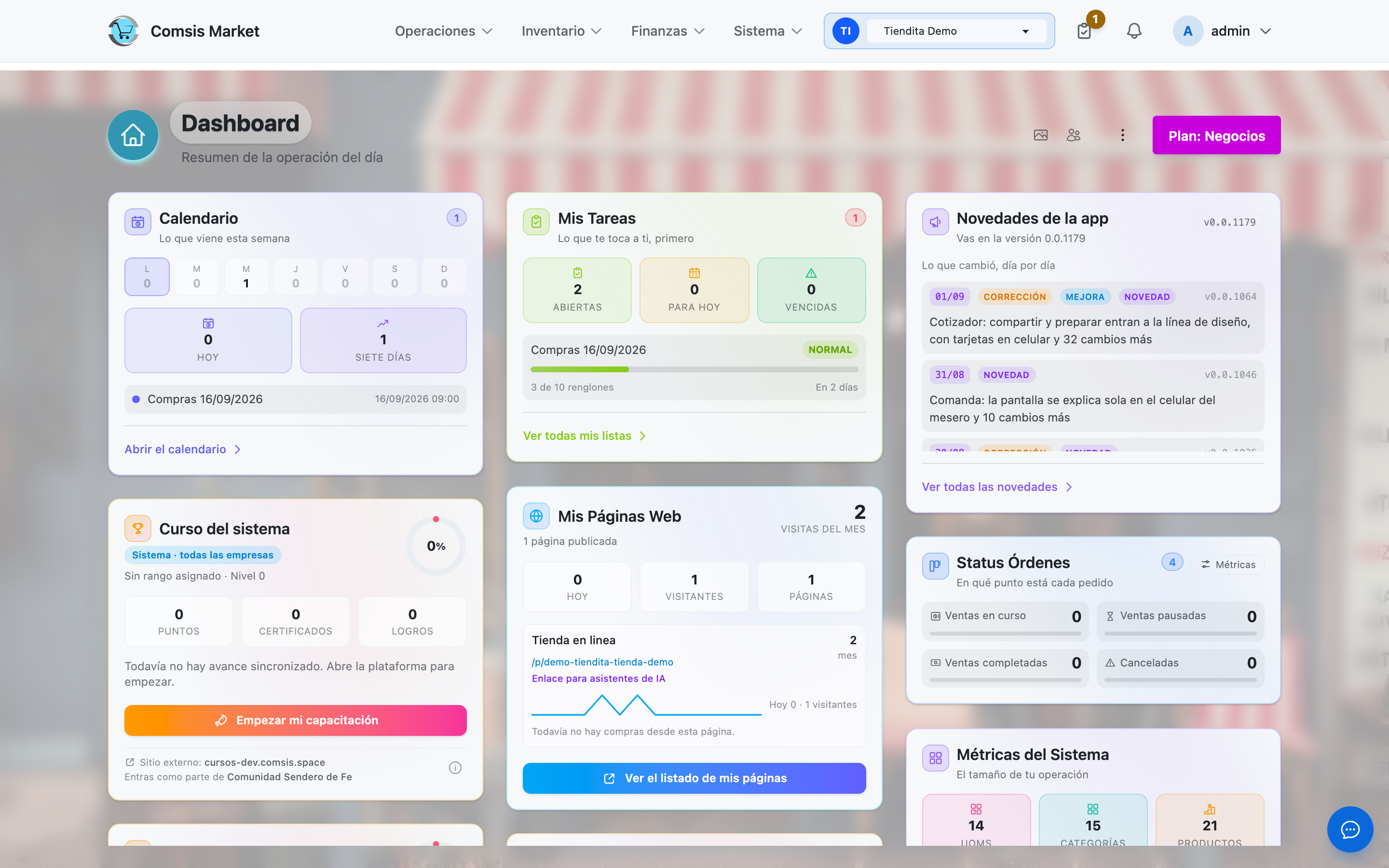
Task: Open Ver todas las novedades link
Action: 997,487
